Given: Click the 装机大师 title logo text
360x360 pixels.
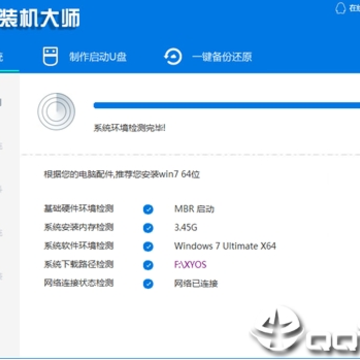Looking at the screenshot, I should [x=40, y=18].
